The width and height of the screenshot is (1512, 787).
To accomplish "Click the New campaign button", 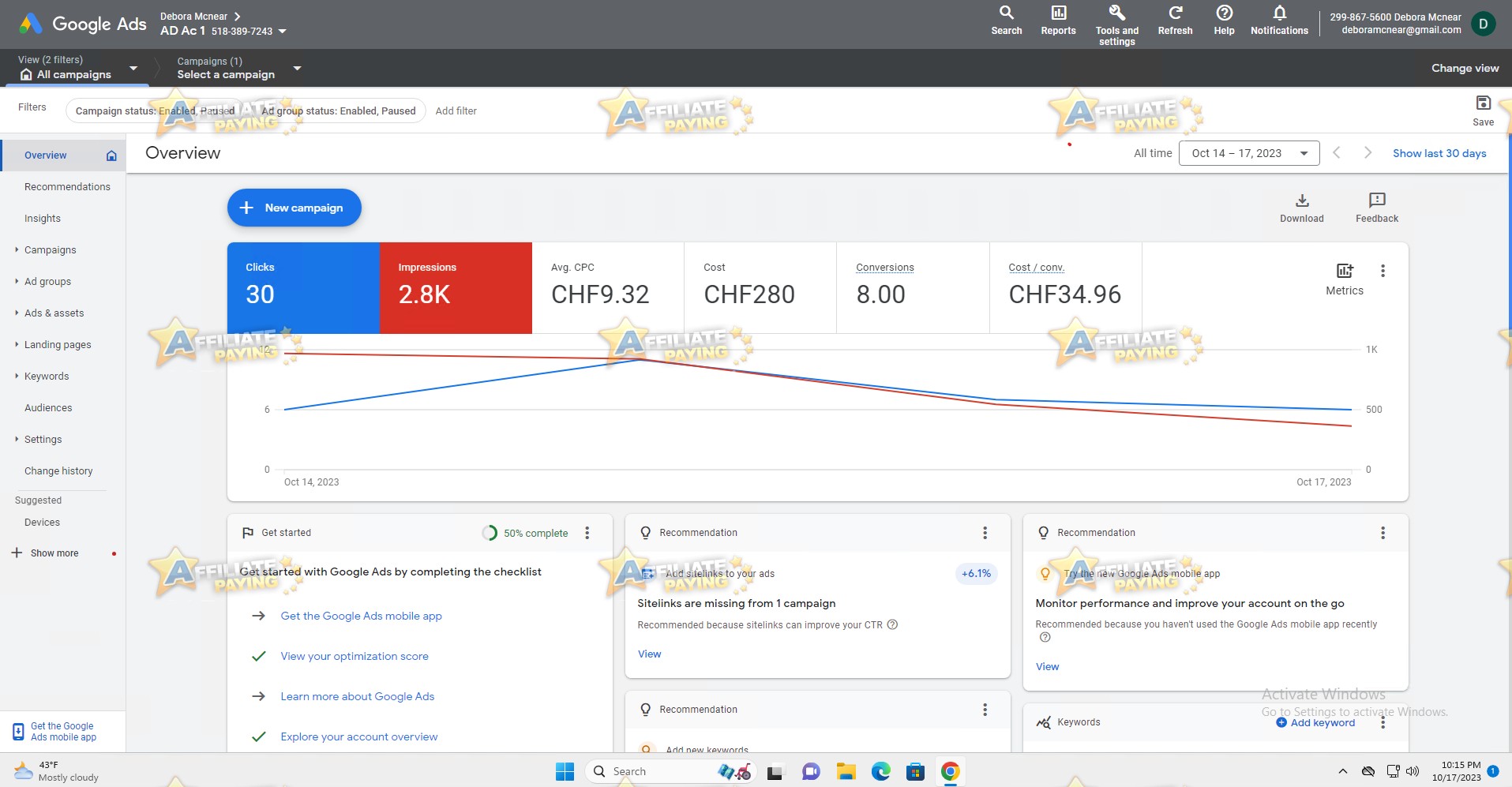I will coord(295,208).
